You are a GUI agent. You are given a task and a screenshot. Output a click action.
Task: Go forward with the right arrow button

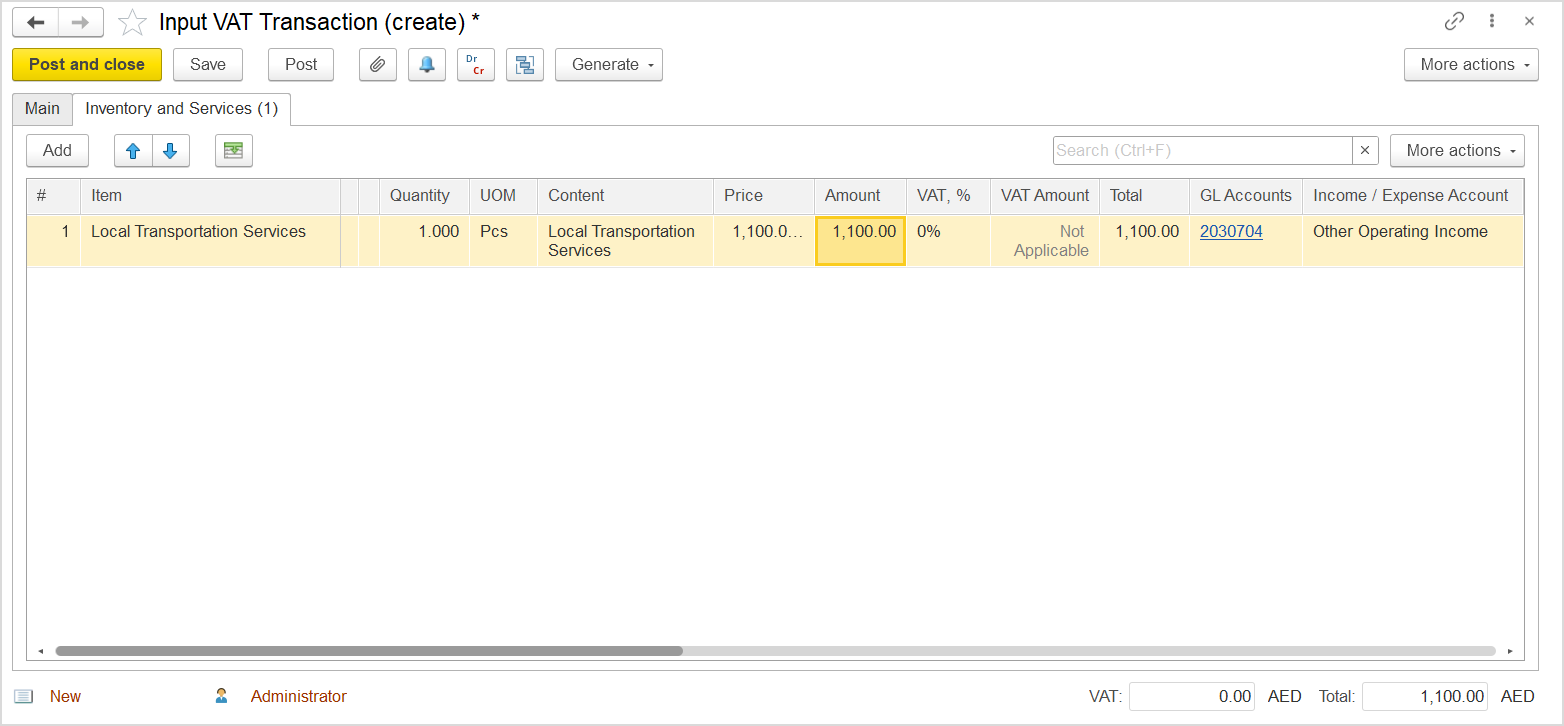coord(80,22)
